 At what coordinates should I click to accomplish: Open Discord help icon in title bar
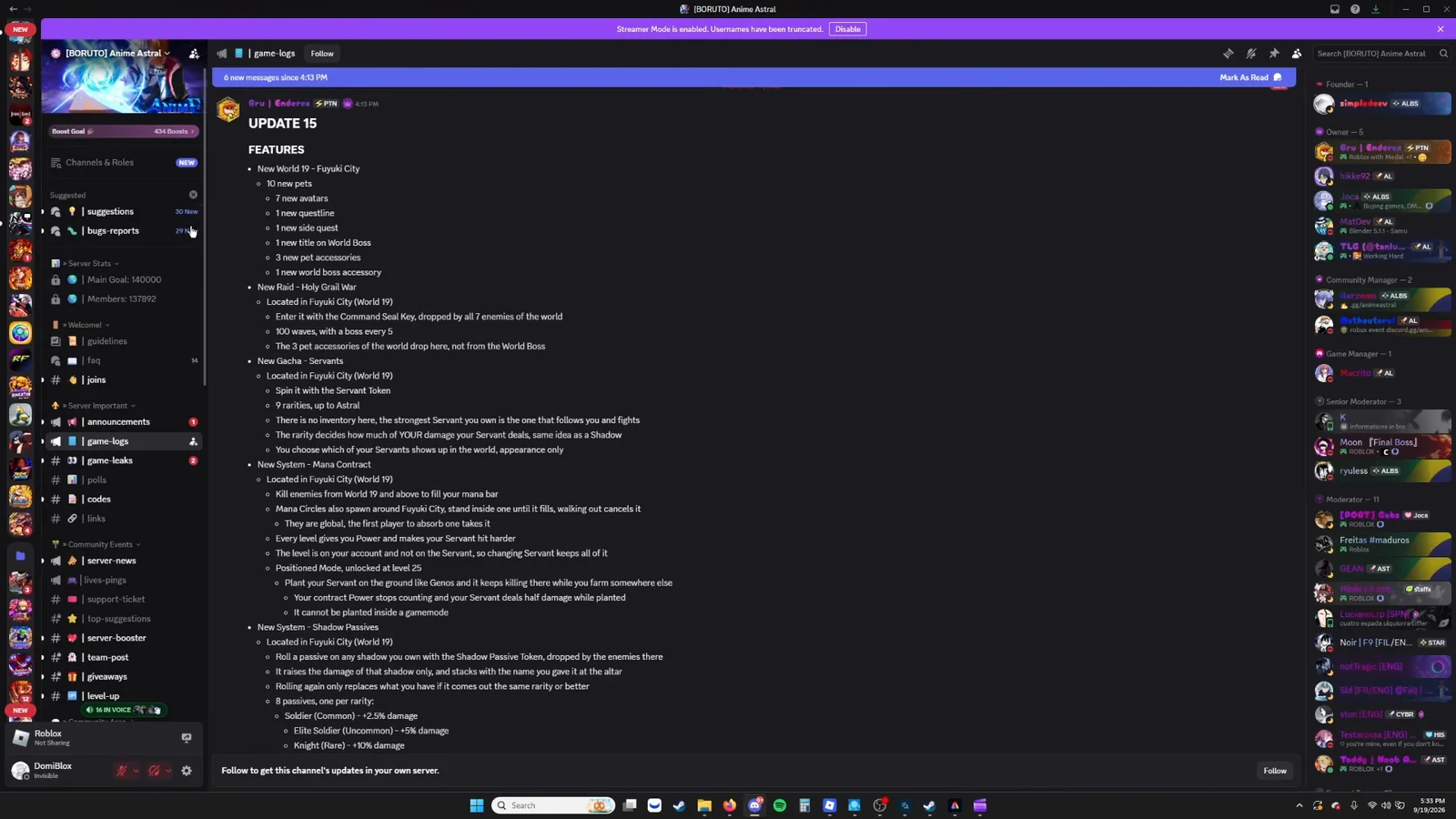tap(1355, 9)
